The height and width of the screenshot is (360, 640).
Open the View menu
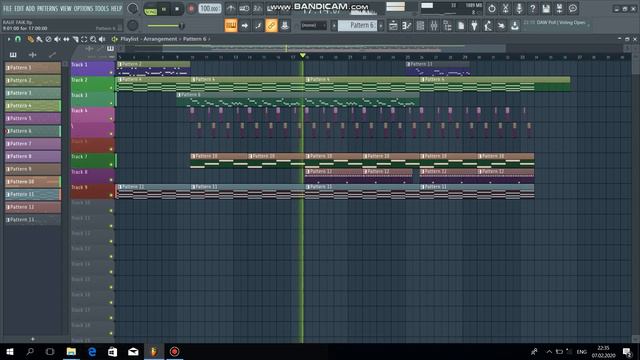[66, 9]
